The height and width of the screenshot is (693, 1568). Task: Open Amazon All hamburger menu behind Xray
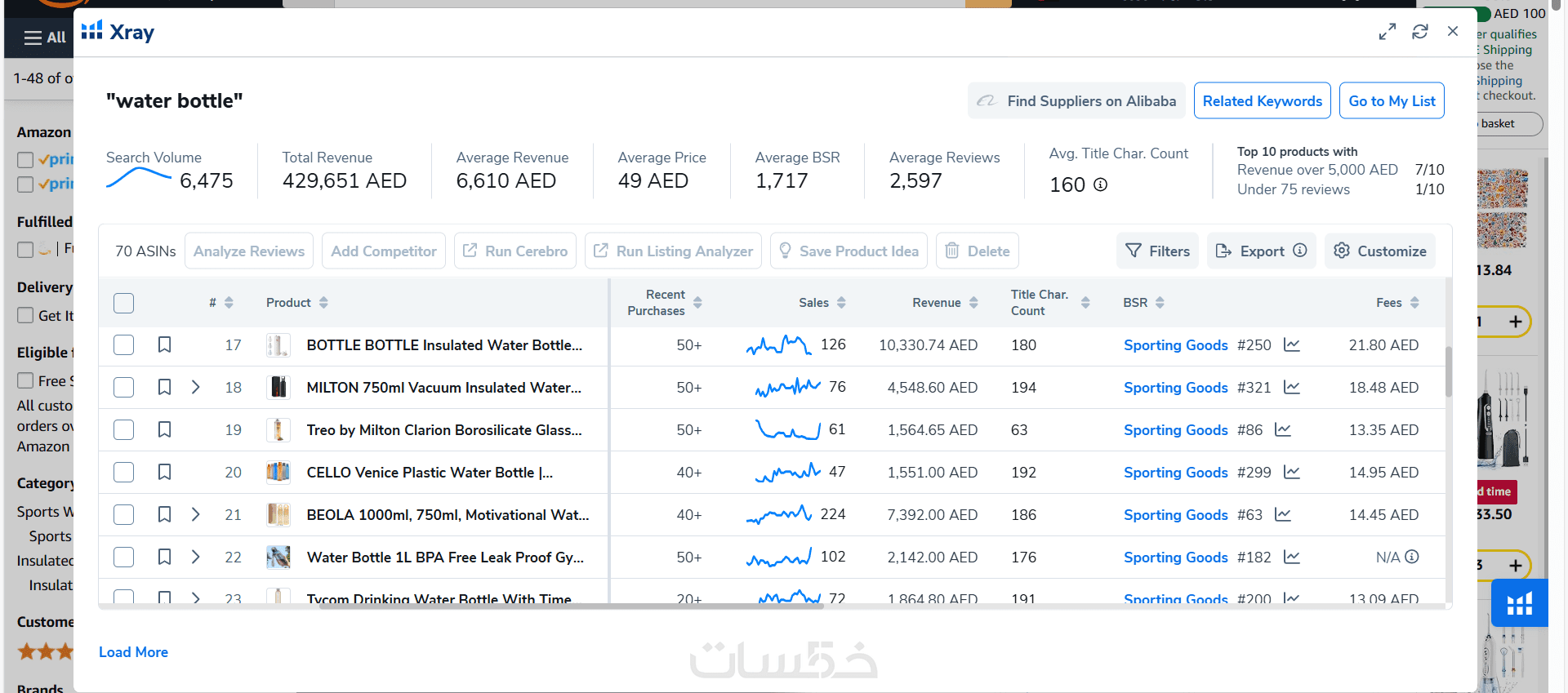coord(45,38)
